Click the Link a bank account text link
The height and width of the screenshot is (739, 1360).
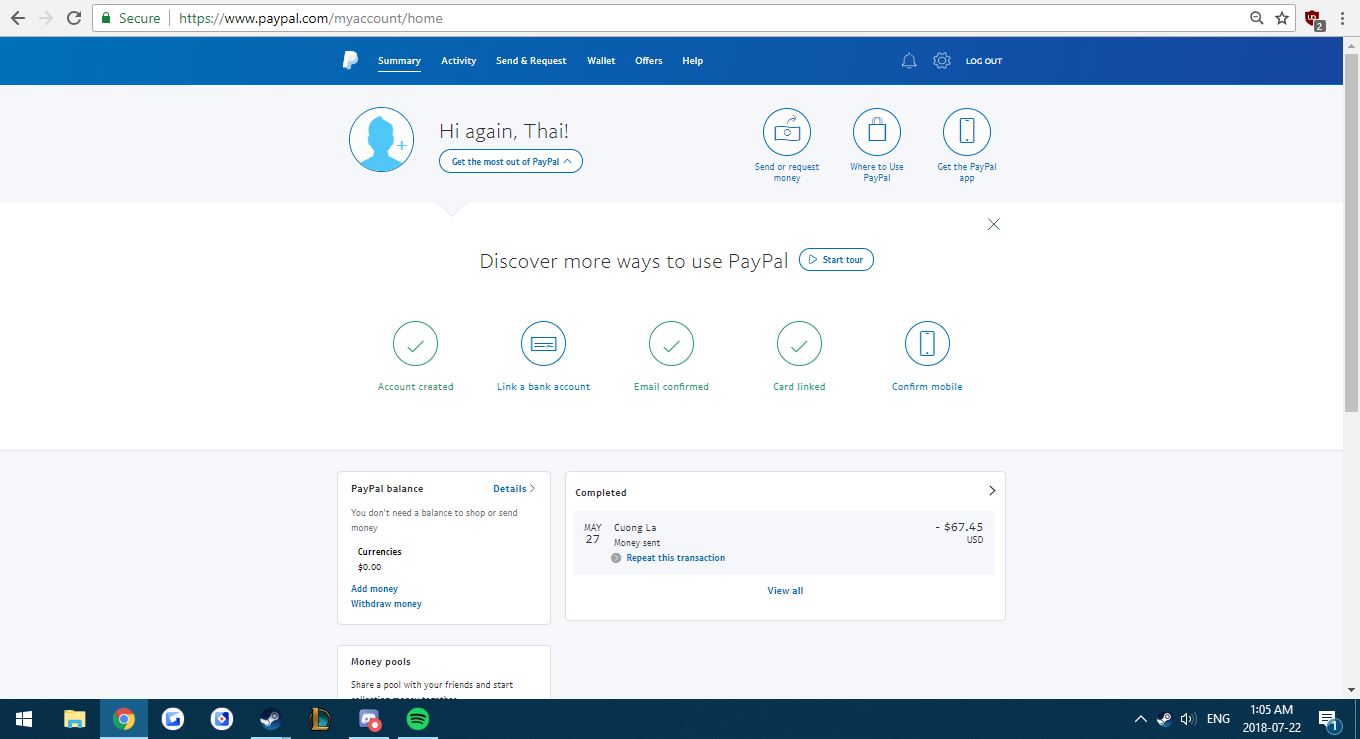click(x=543, y=387)
